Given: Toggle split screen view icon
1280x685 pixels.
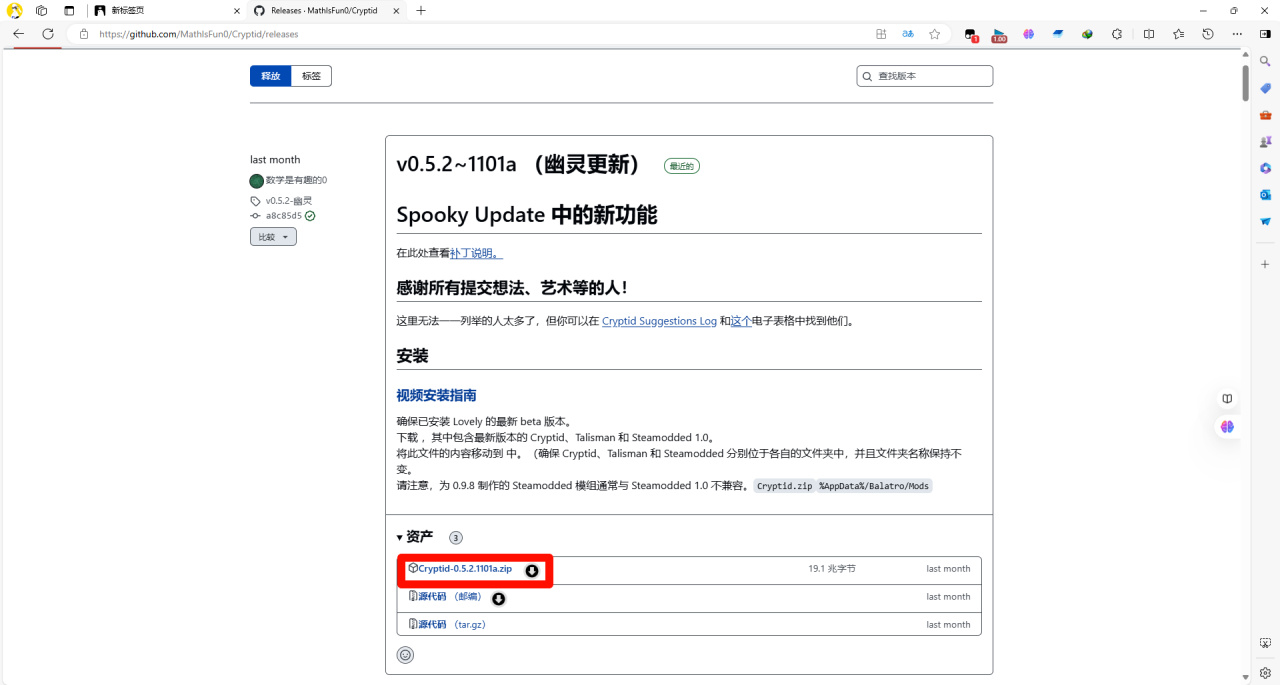Looking at the screenshot, I should pyautogui.click(x=1149, y=33).
